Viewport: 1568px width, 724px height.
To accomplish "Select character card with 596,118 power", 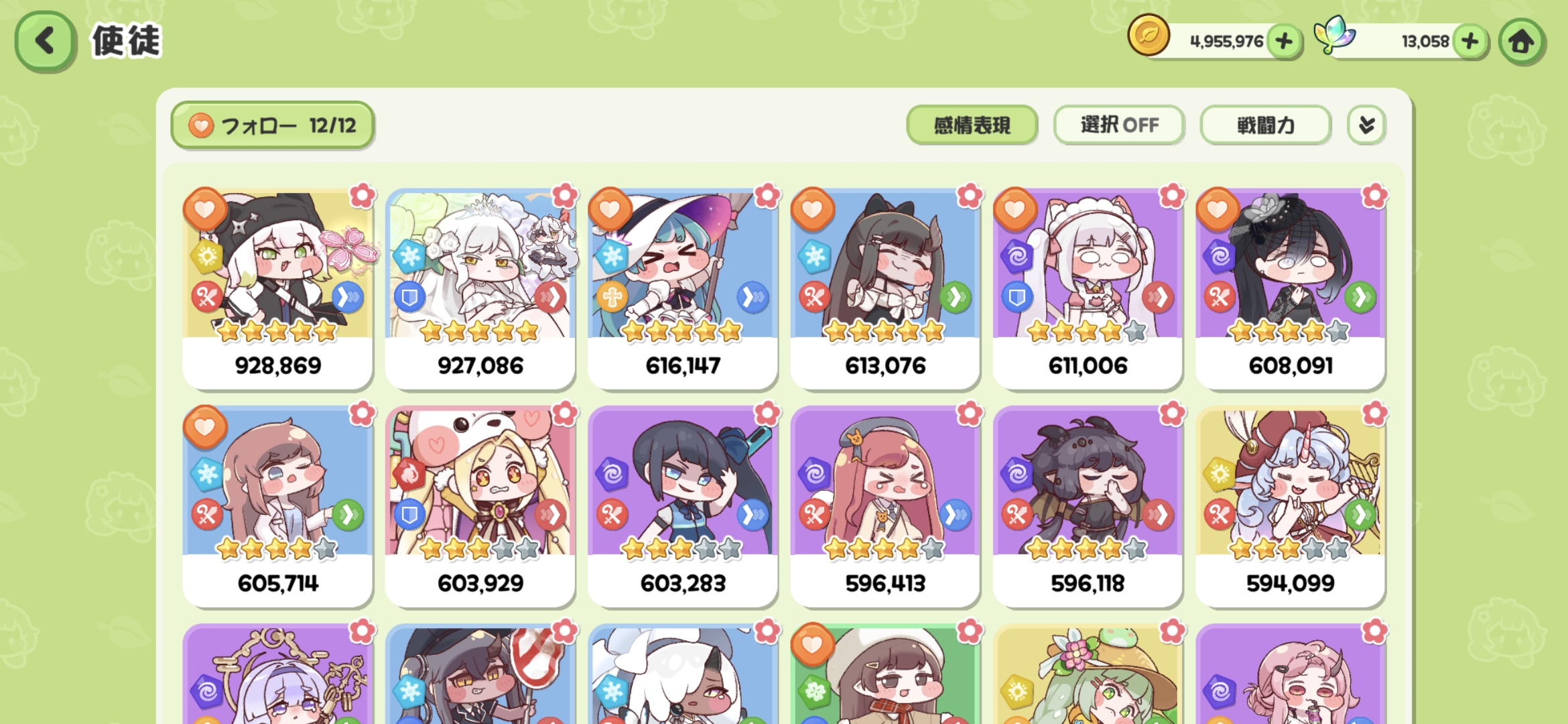I will pos(1088,507).
